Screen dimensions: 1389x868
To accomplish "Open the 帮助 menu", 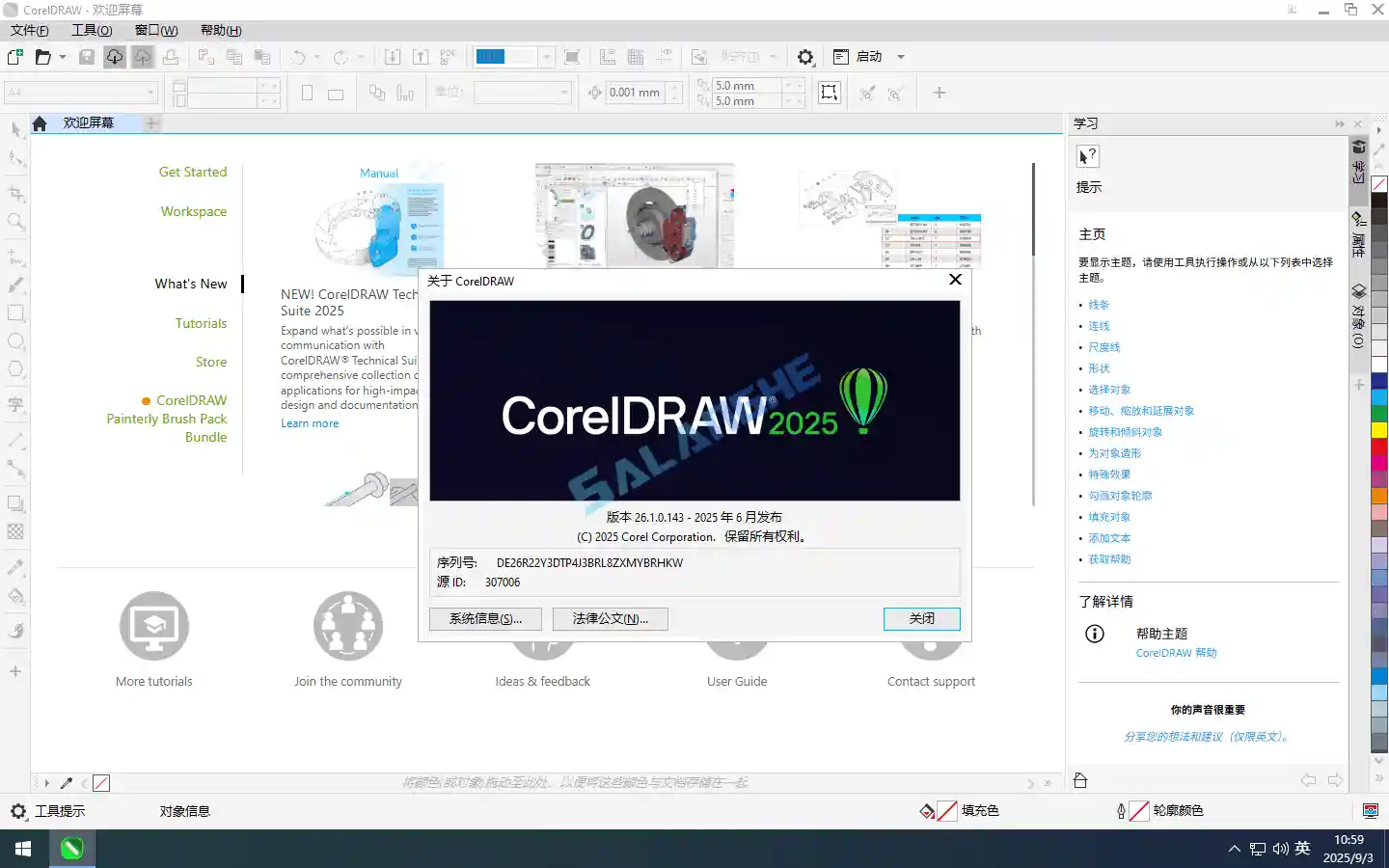I will (219, 30).
